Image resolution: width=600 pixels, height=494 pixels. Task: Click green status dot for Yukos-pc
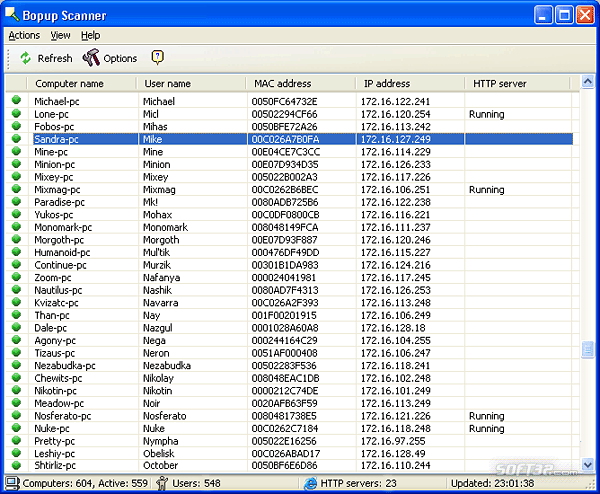(x=16, y=214)
